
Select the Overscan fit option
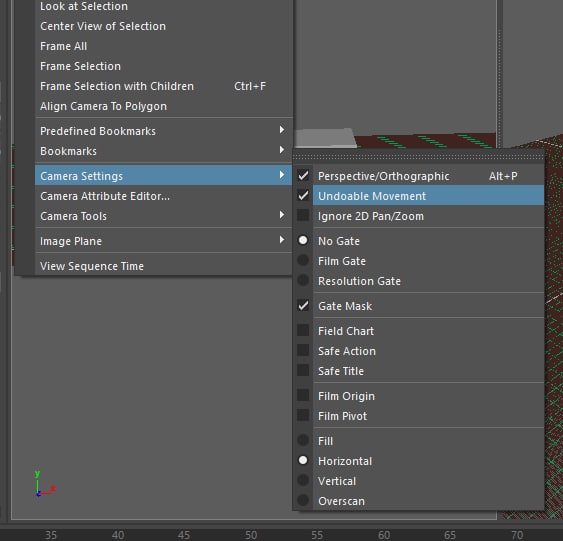(x=419, y=501)
